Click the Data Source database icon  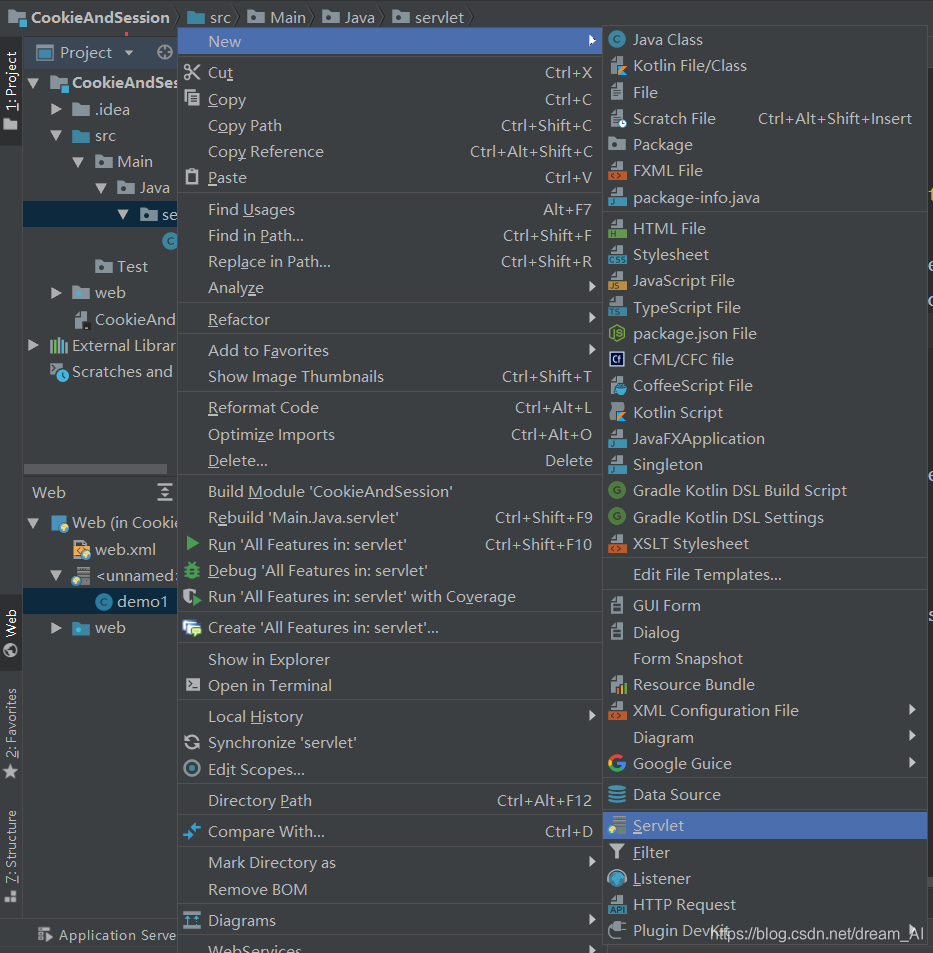pyautogui.click(x=617, y=794)
